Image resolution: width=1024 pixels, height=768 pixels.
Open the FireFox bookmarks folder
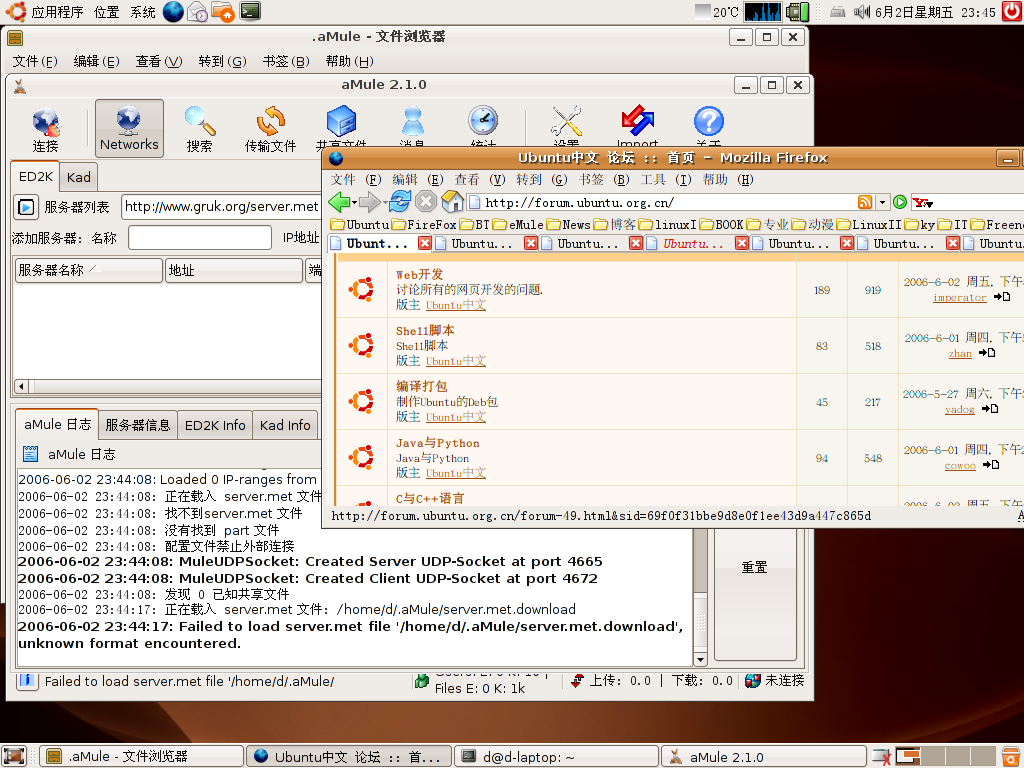[424, 225]
